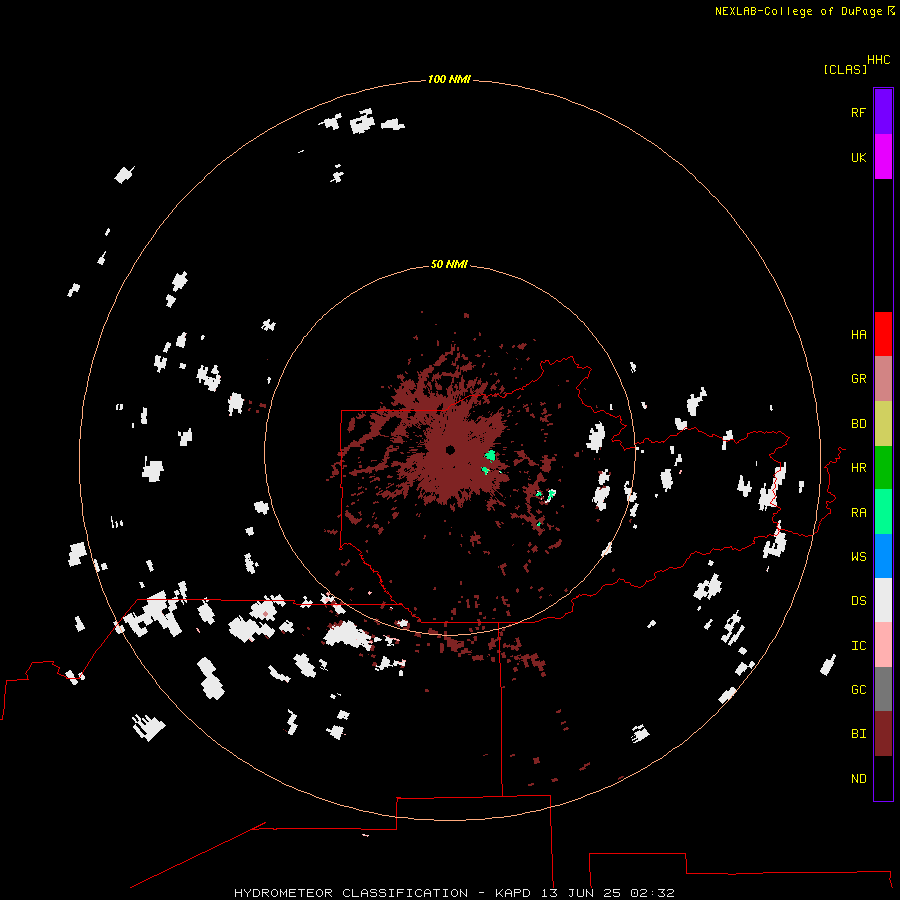
Task: Click the RA mint-green legend swatch
Action: coord(883,512)
